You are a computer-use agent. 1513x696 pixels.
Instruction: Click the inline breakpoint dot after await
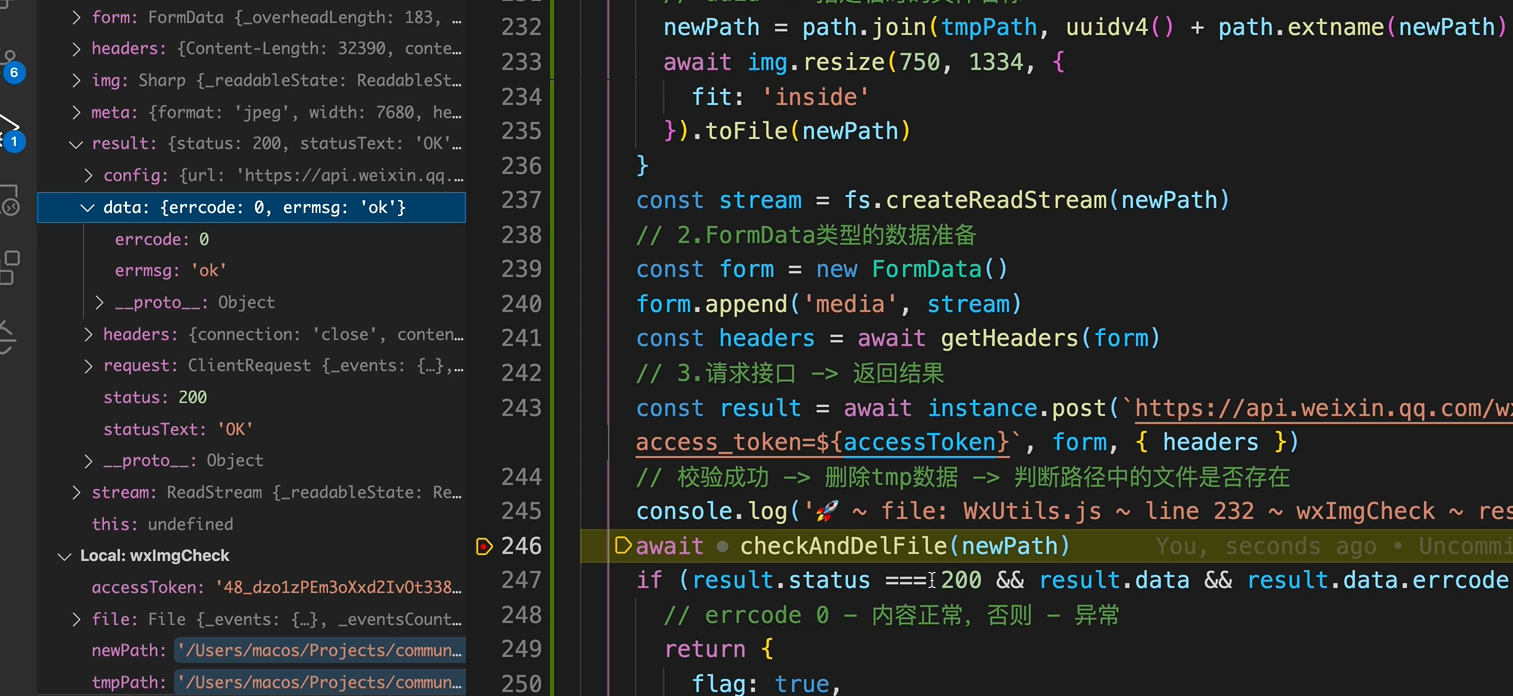(x=722, y=547)
